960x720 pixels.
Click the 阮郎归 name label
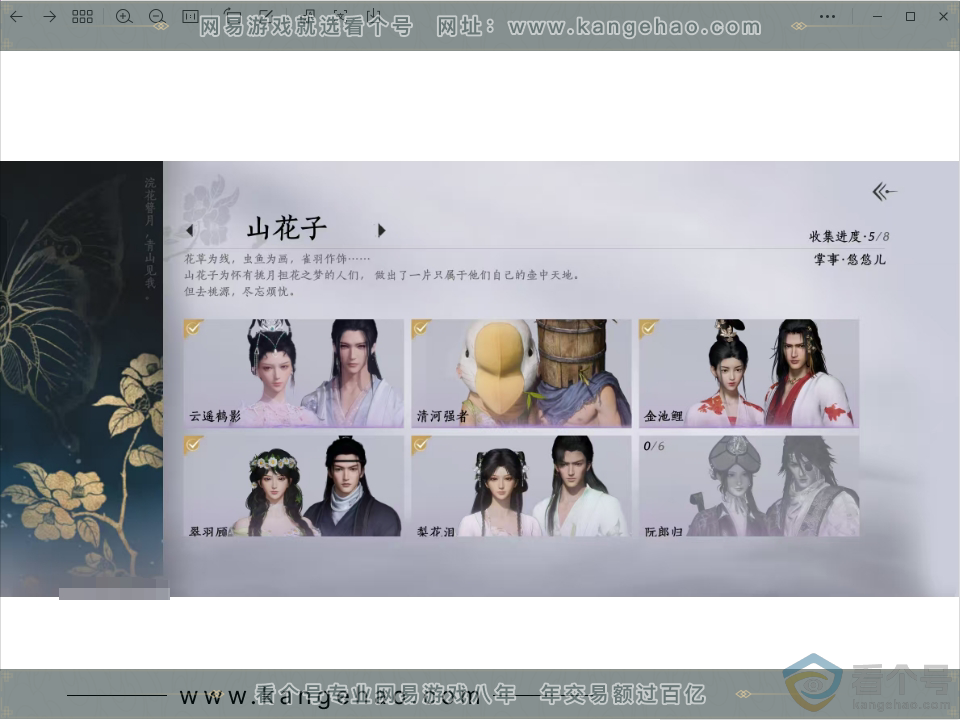[664, 531]
